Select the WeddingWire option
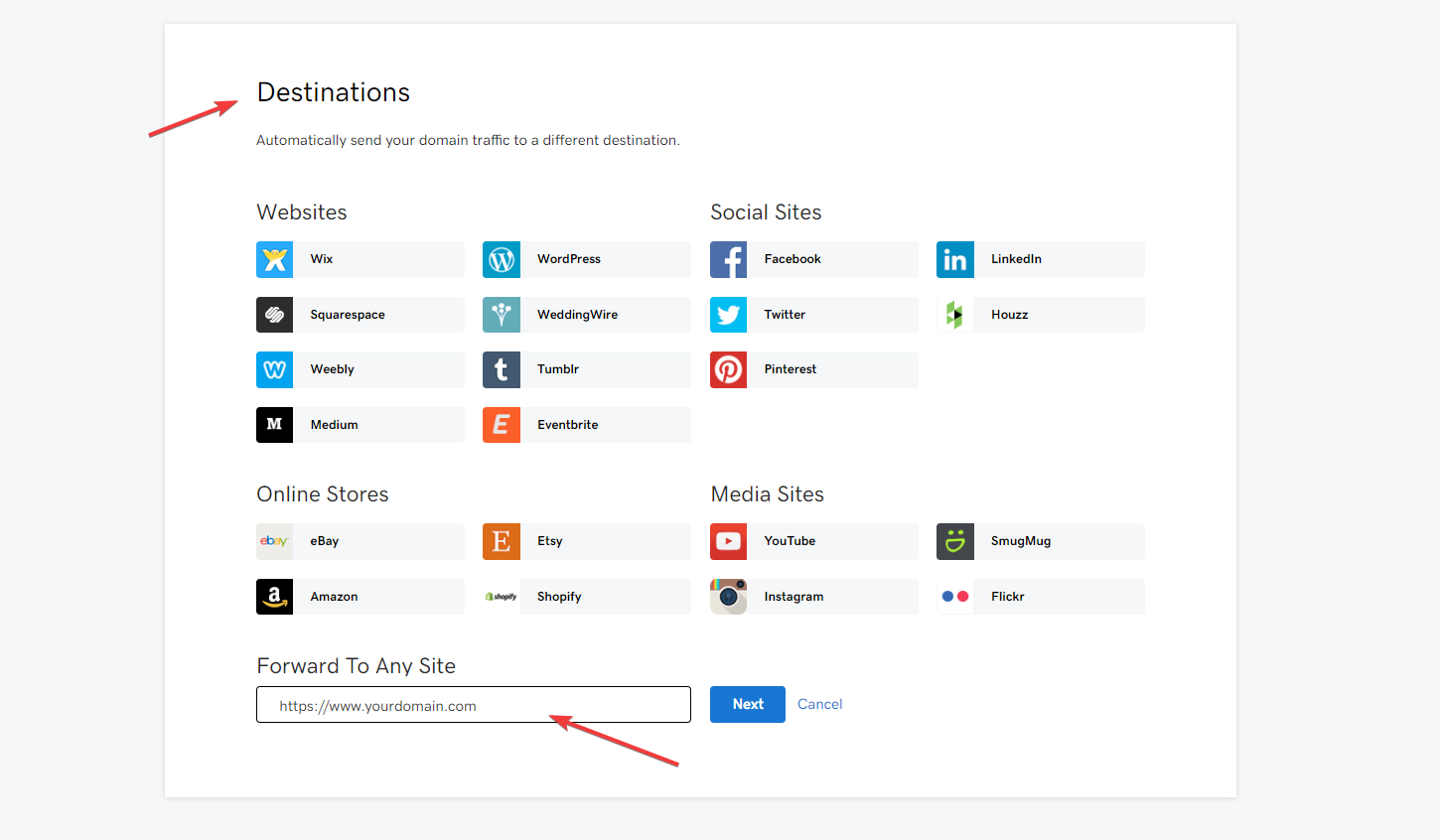The width and height of the screenshot is (1440, 840). [x=587, y=315]
